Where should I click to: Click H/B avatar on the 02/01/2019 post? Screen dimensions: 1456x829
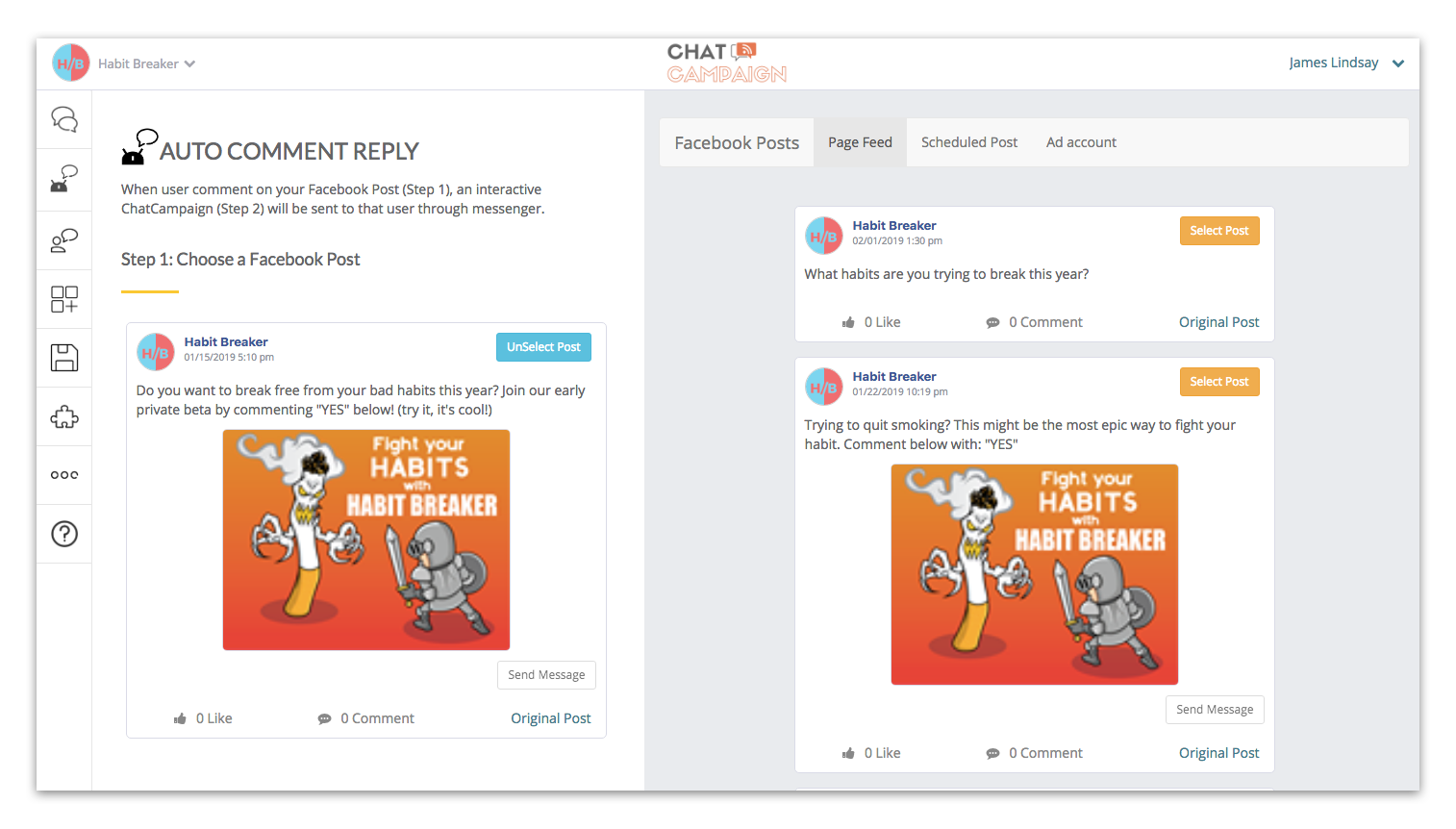[x=824, y=236]
